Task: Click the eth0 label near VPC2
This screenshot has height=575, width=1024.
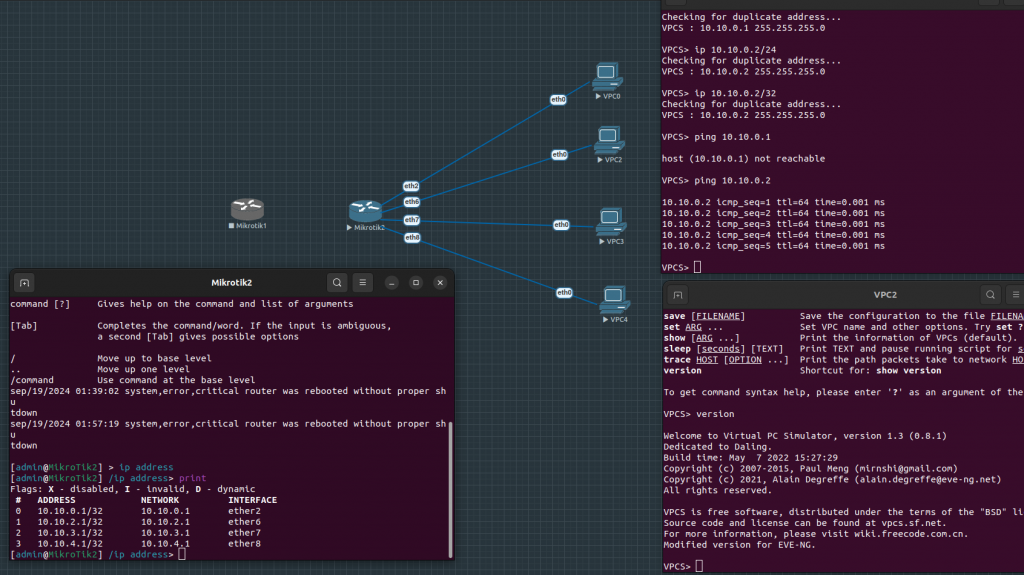Action: 560,155
